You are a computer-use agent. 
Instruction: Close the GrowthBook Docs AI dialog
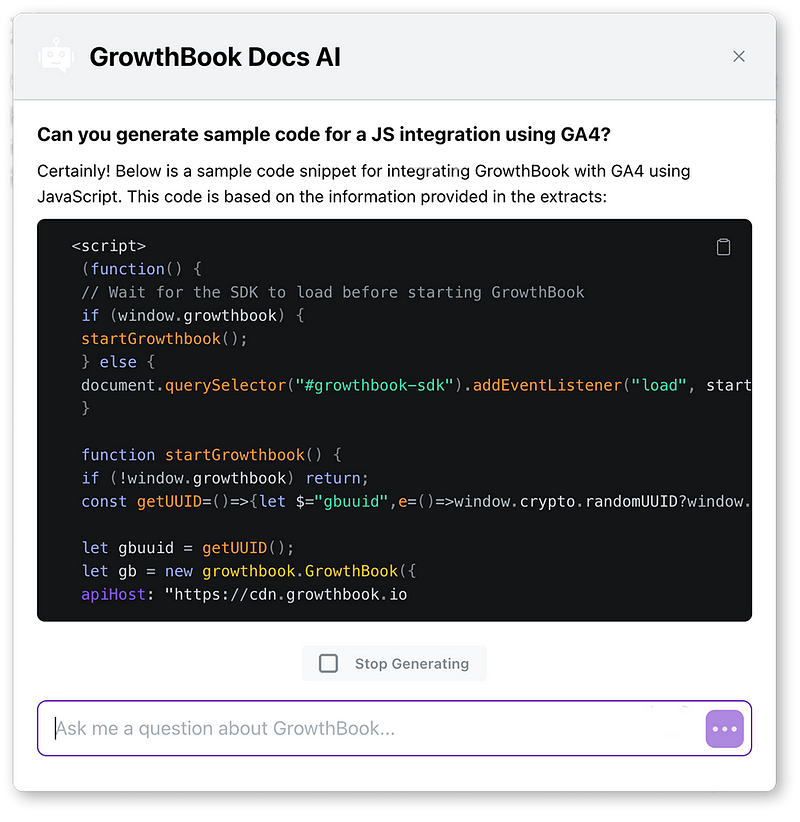pos(739,57)
